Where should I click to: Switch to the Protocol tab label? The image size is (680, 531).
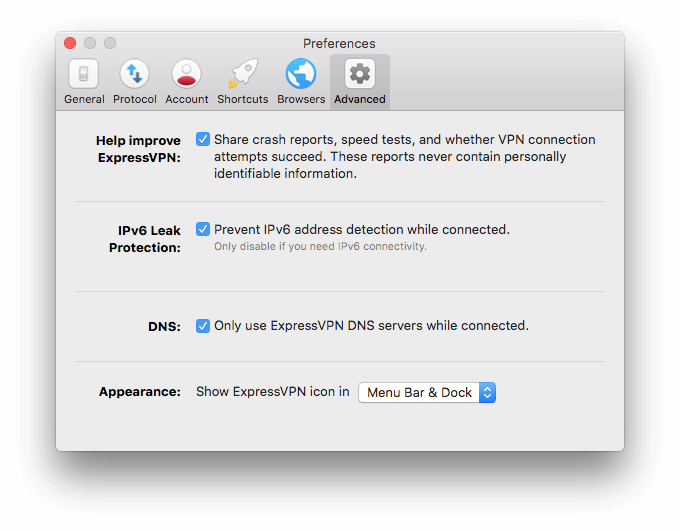click(x=134, y=99)
